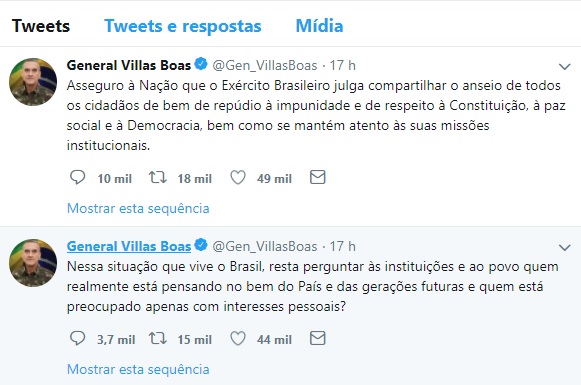
Task: Click Mostrar esta sequência under the second tweet
Action: (x=138, y=369)
